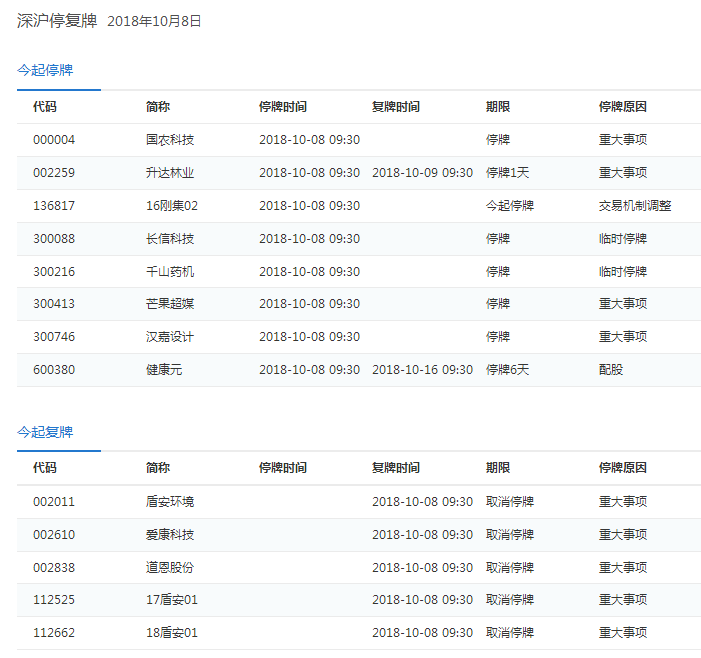The height and width of the screenshot is (658, 701).
Task: Open 健康元 stock entry
Action: click(164, 370)
